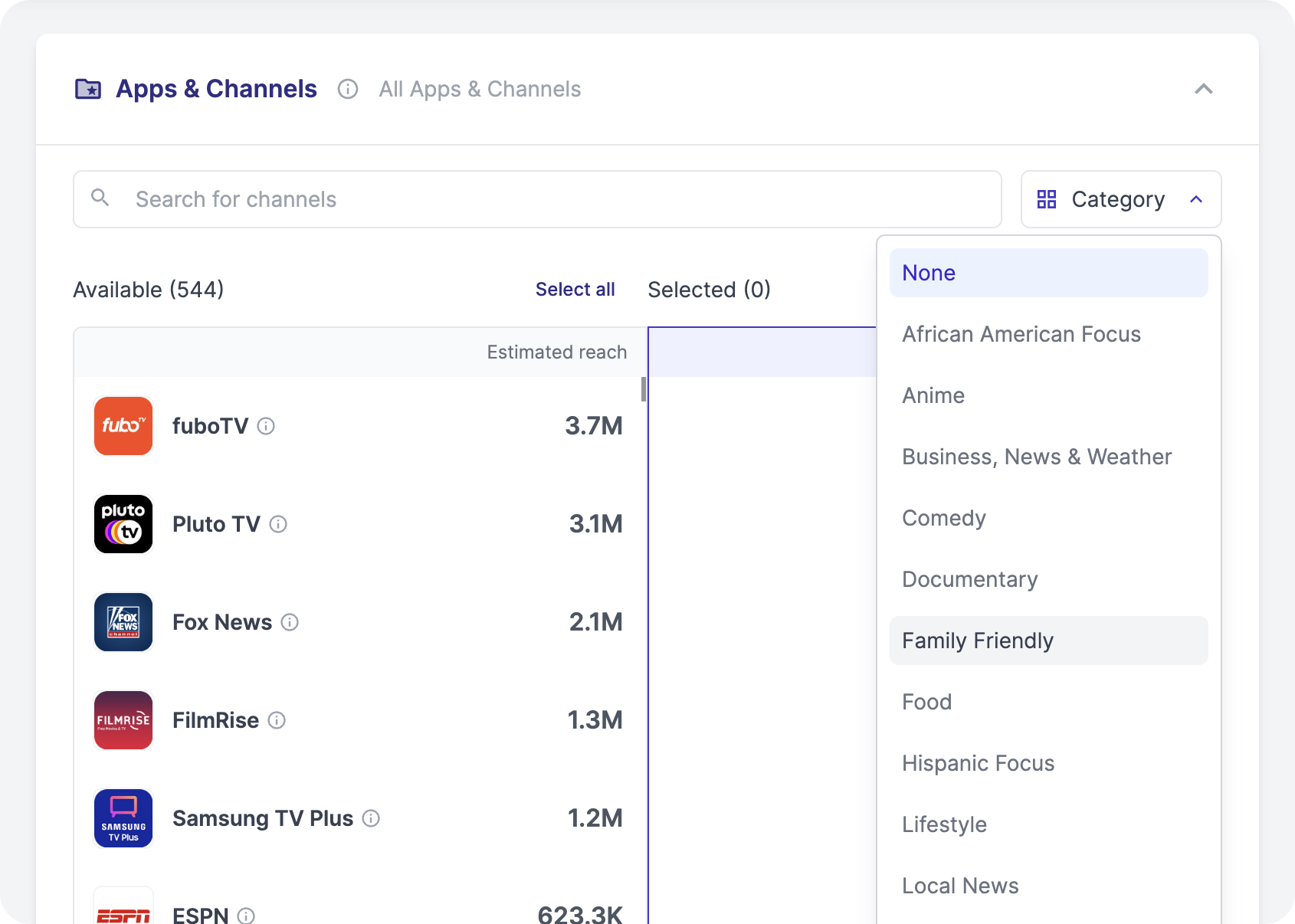The height and width of the screenshot is (924, 1295).
Task: Click the Available (544) label
Action: click(149, 290)
